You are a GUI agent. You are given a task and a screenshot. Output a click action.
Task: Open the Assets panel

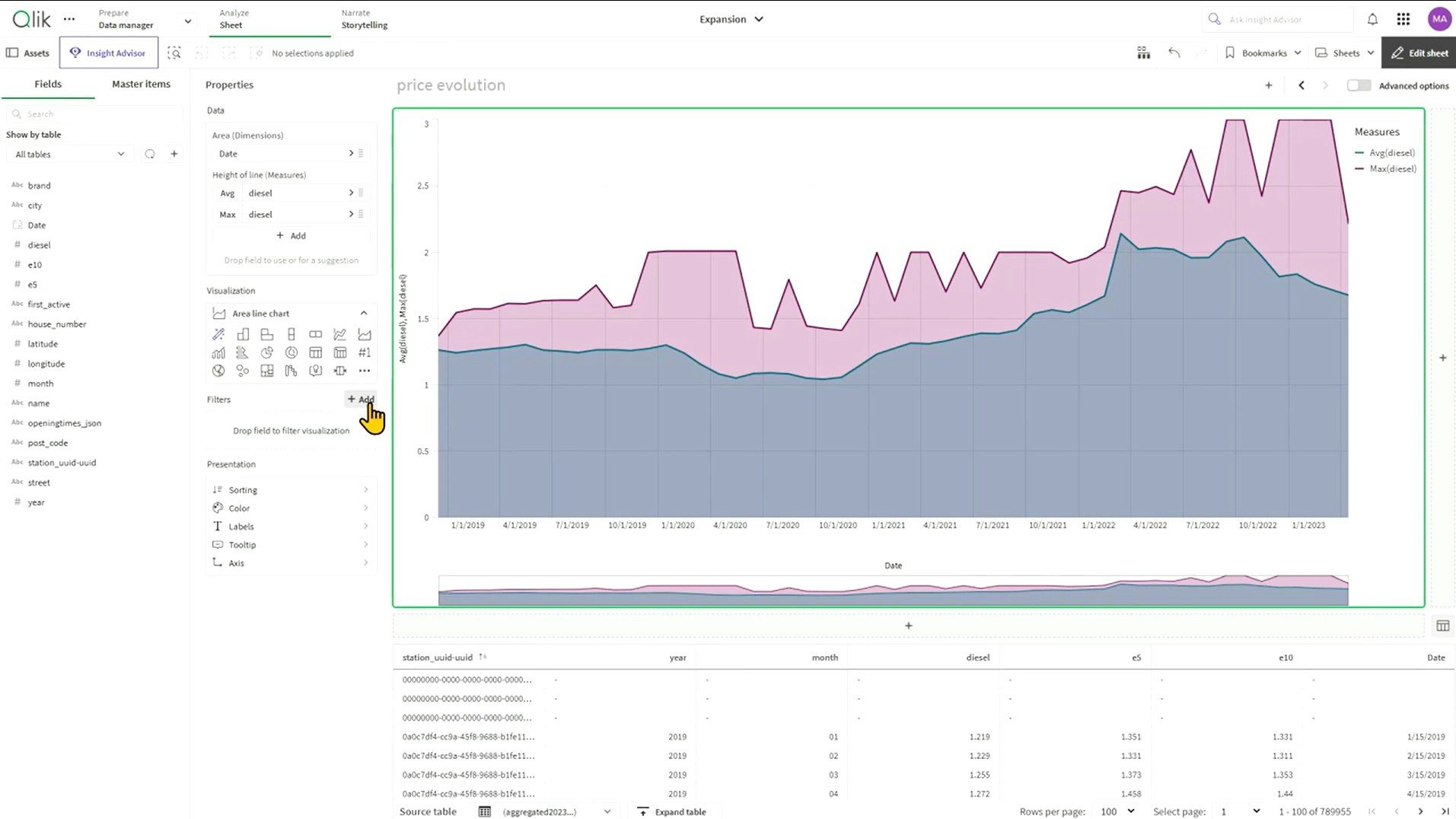[27, 53]
